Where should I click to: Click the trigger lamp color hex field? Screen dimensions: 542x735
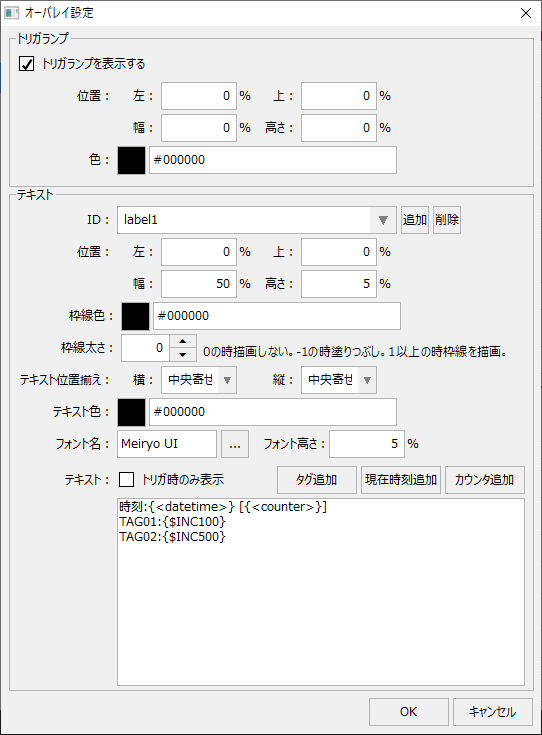[273, 160]
